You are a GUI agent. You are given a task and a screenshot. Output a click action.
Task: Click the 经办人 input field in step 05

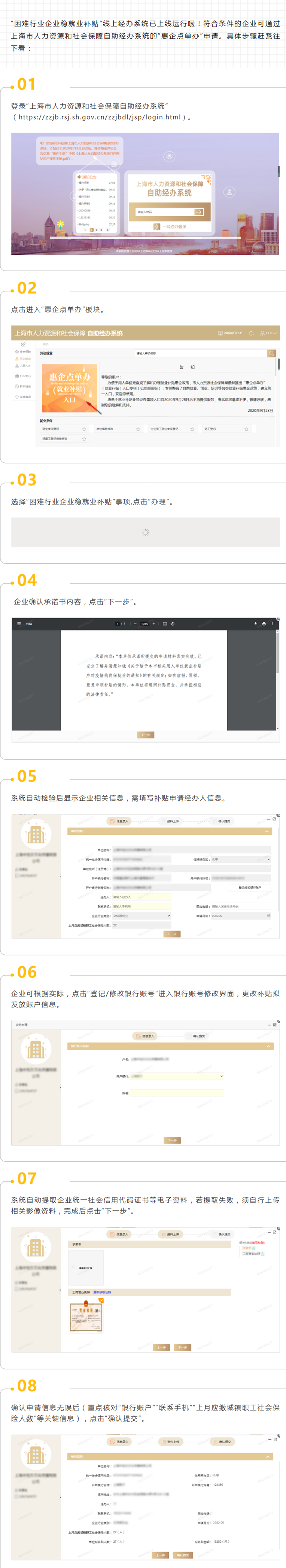click(x=141, y=897)
